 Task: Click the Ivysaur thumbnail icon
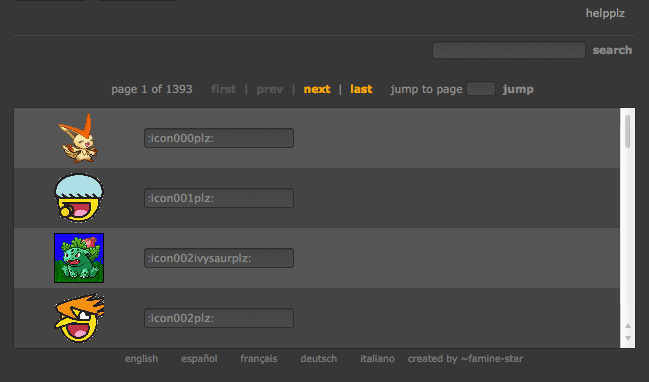click(79, 258)
